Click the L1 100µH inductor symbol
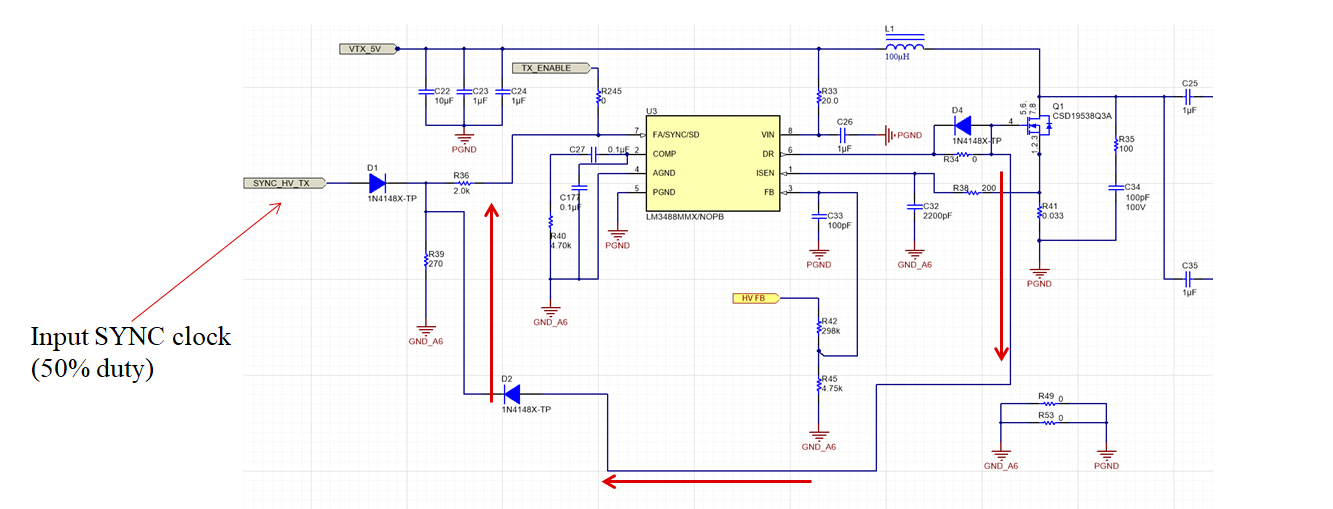The height and width of the screenshot is (509, 1333). coord(904,47)
